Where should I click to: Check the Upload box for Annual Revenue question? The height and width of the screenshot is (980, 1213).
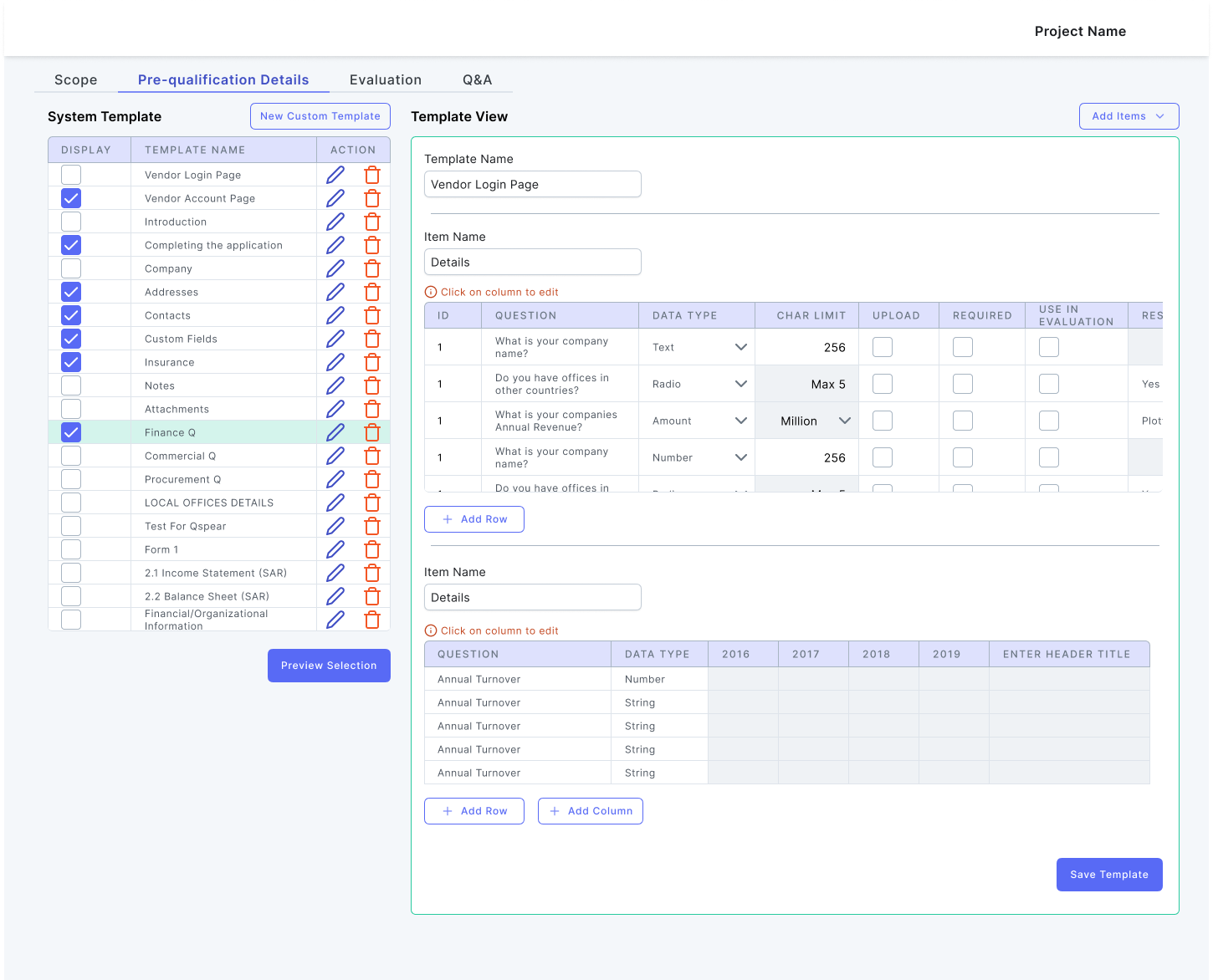coord(882,420)
